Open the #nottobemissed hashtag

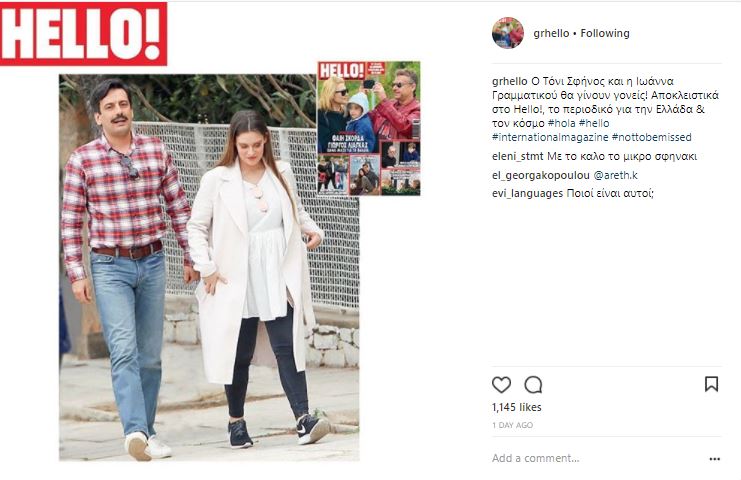[652, 137]
